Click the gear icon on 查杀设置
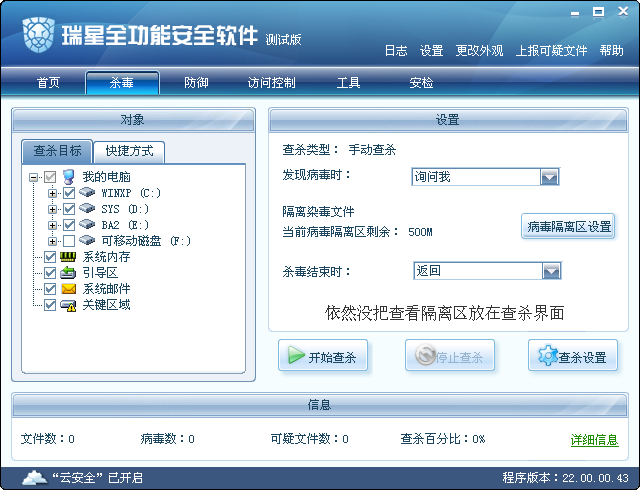The image size is (640, 490). 547,355
